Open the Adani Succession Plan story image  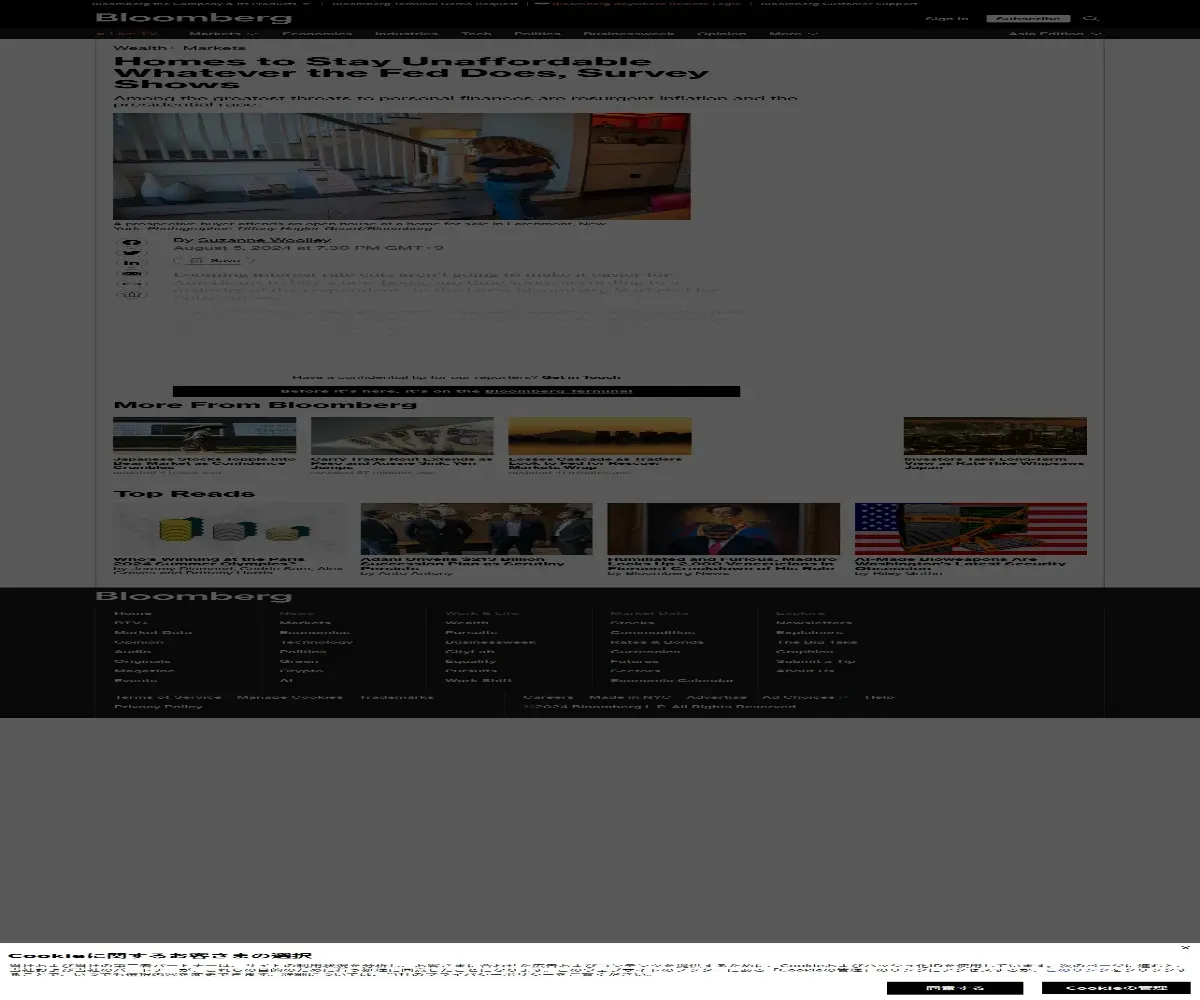[x=477, y=529]
